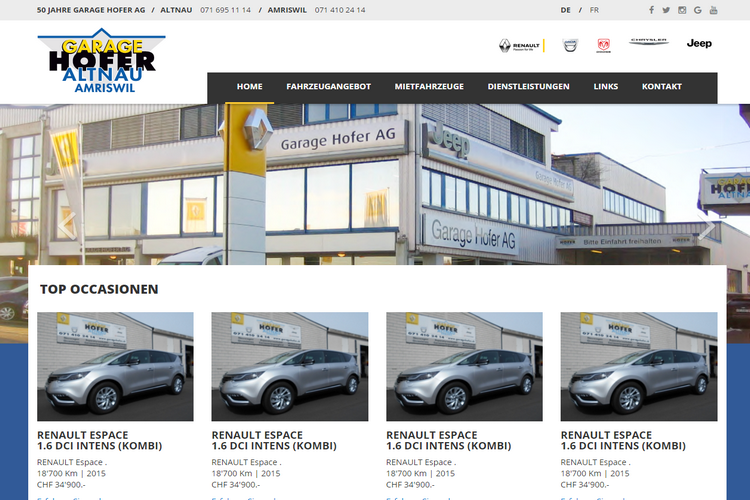750x500 pixels.
Task: Click third card's Renault Espace title
Action: tap(449, 441)
